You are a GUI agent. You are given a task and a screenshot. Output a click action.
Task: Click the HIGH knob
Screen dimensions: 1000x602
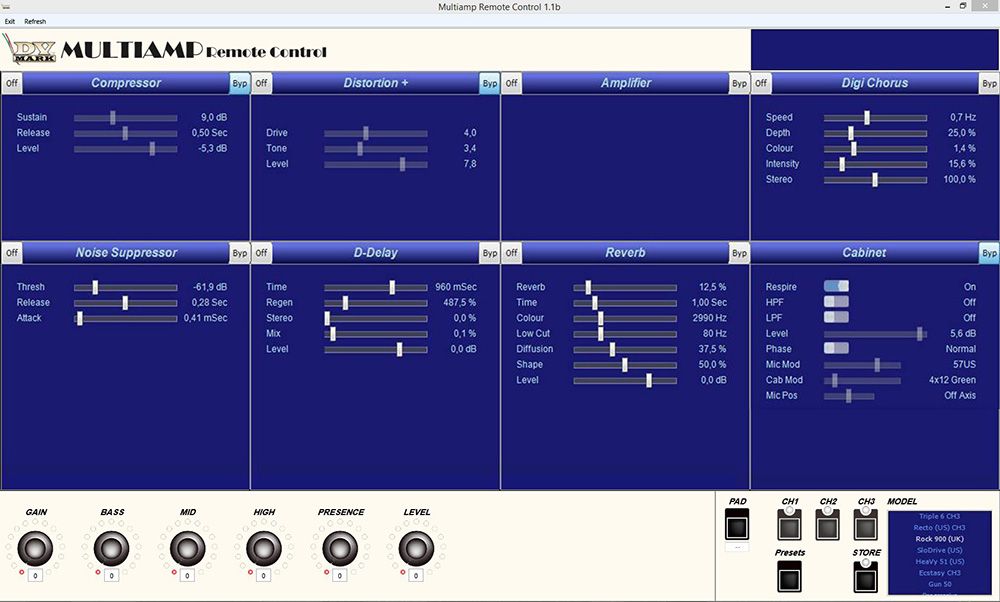[264, 548]
